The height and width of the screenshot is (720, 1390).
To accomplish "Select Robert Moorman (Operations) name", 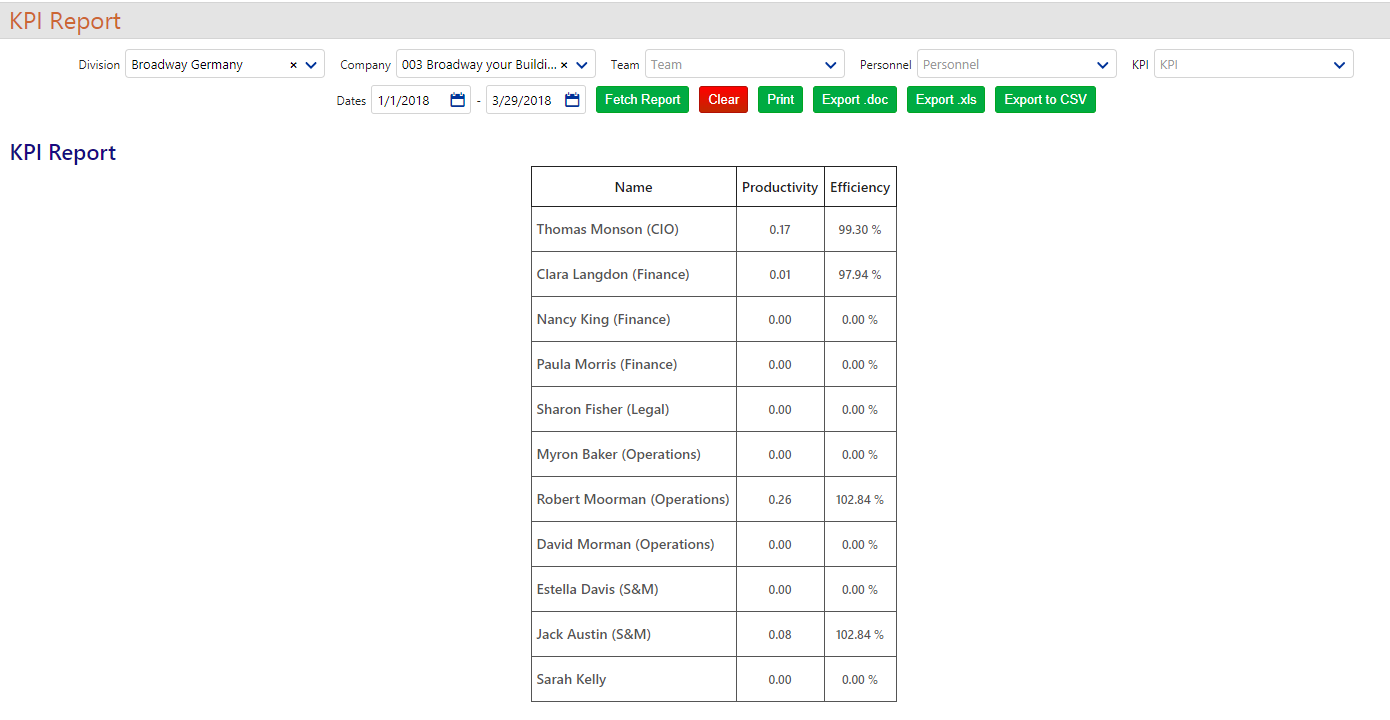I will tap(633, 499).
